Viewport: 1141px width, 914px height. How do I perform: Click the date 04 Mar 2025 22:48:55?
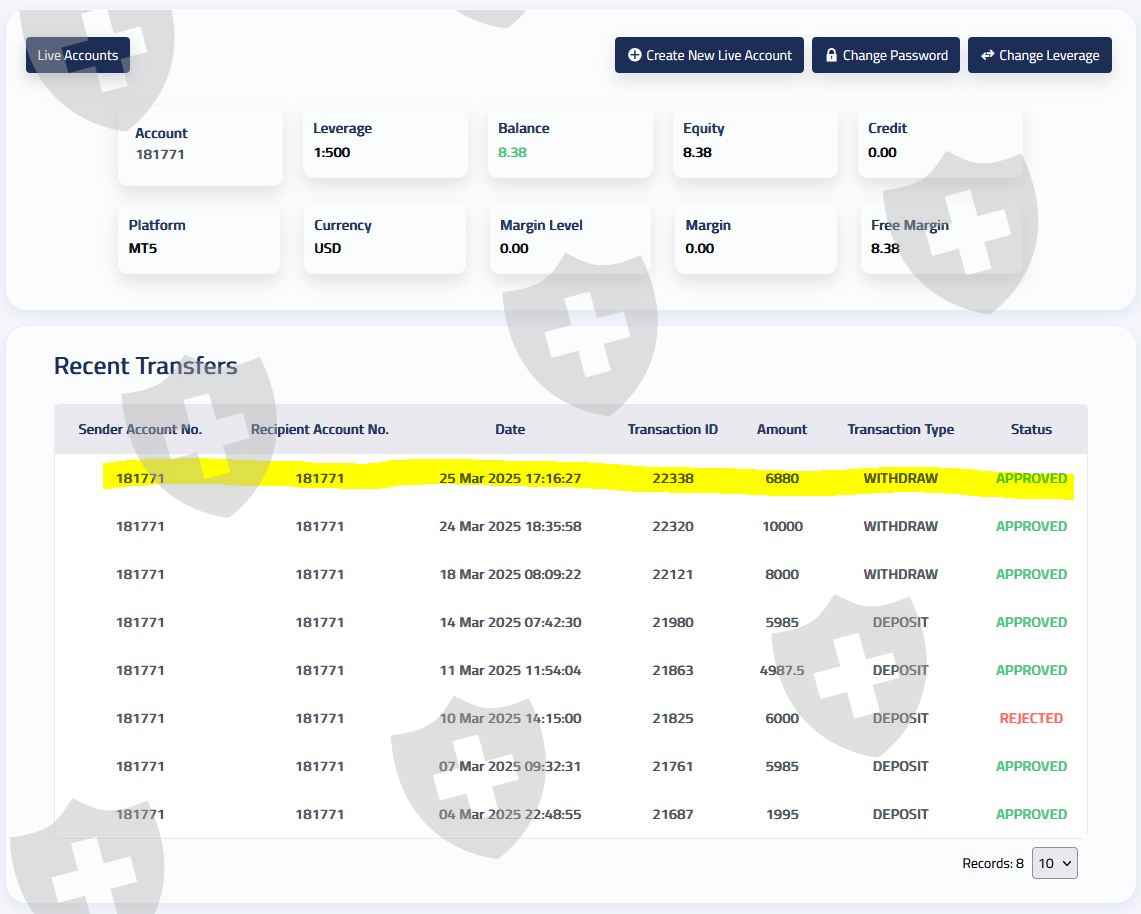[510, 814]
